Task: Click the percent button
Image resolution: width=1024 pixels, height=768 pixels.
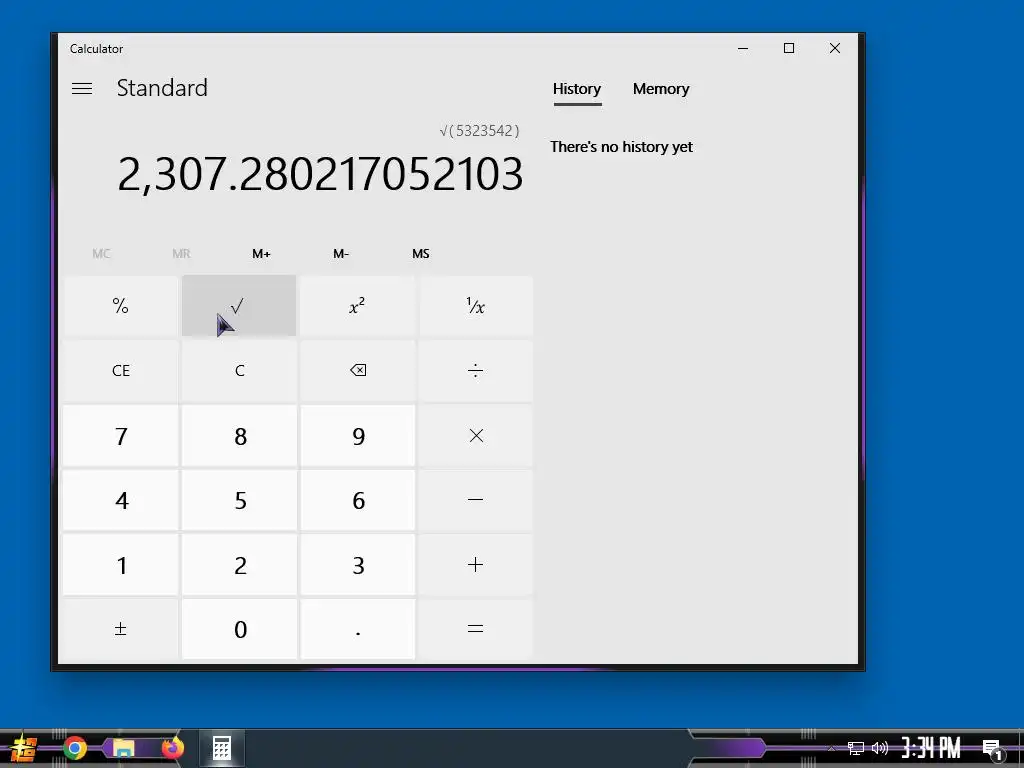Action: [121, 306]
